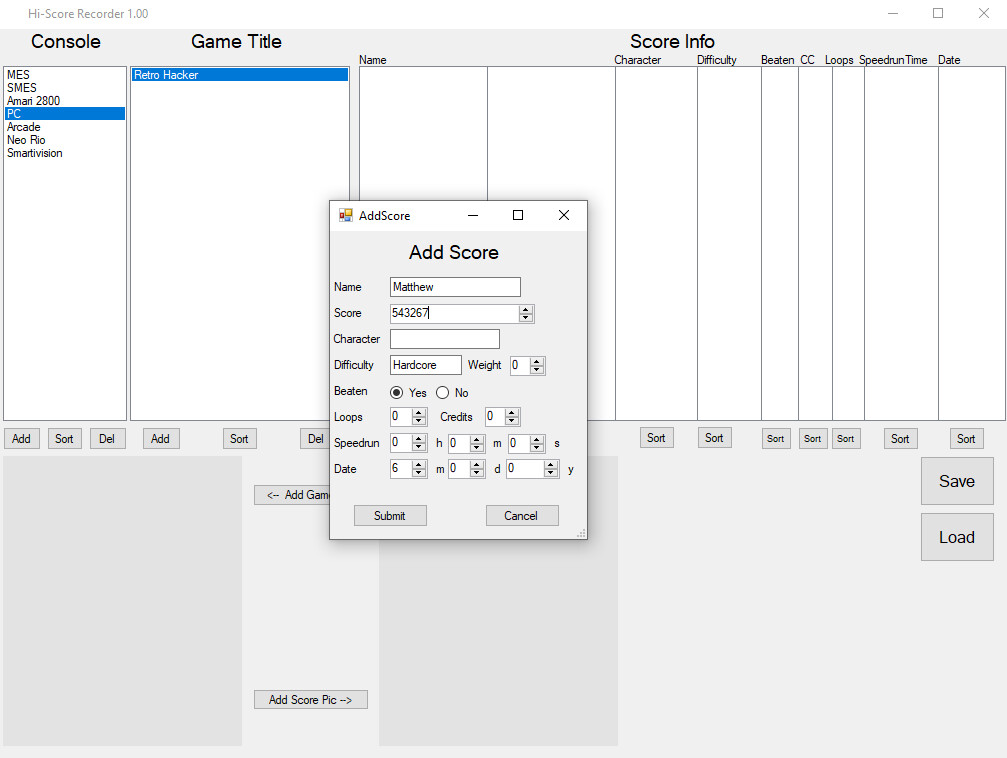Click the Character input field

click(x=444, y=339)
